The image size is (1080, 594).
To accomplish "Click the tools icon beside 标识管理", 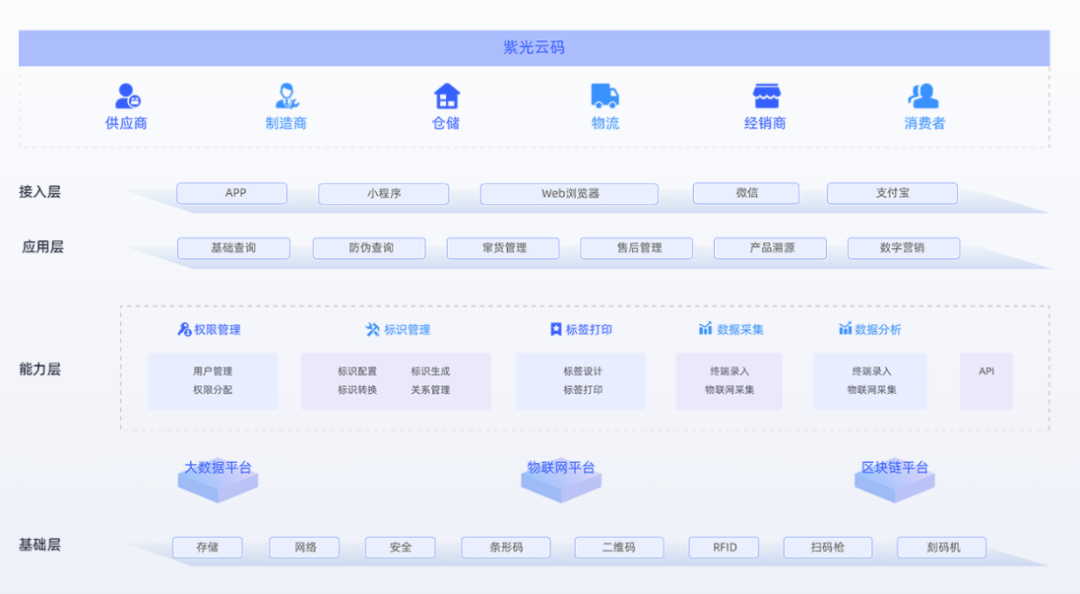I will tap(373, 329).
